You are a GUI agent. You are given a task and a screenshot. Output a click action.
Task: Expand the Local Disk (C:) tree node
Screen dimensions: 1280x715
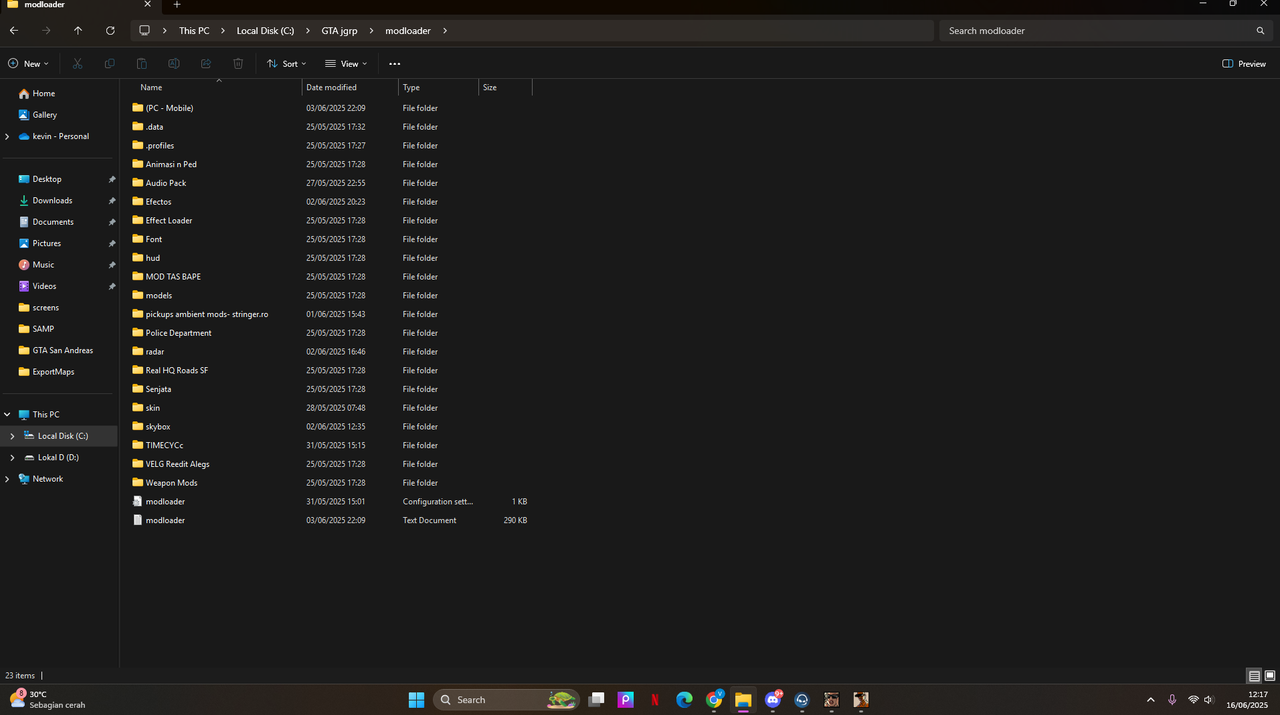(x=12, y=436)
